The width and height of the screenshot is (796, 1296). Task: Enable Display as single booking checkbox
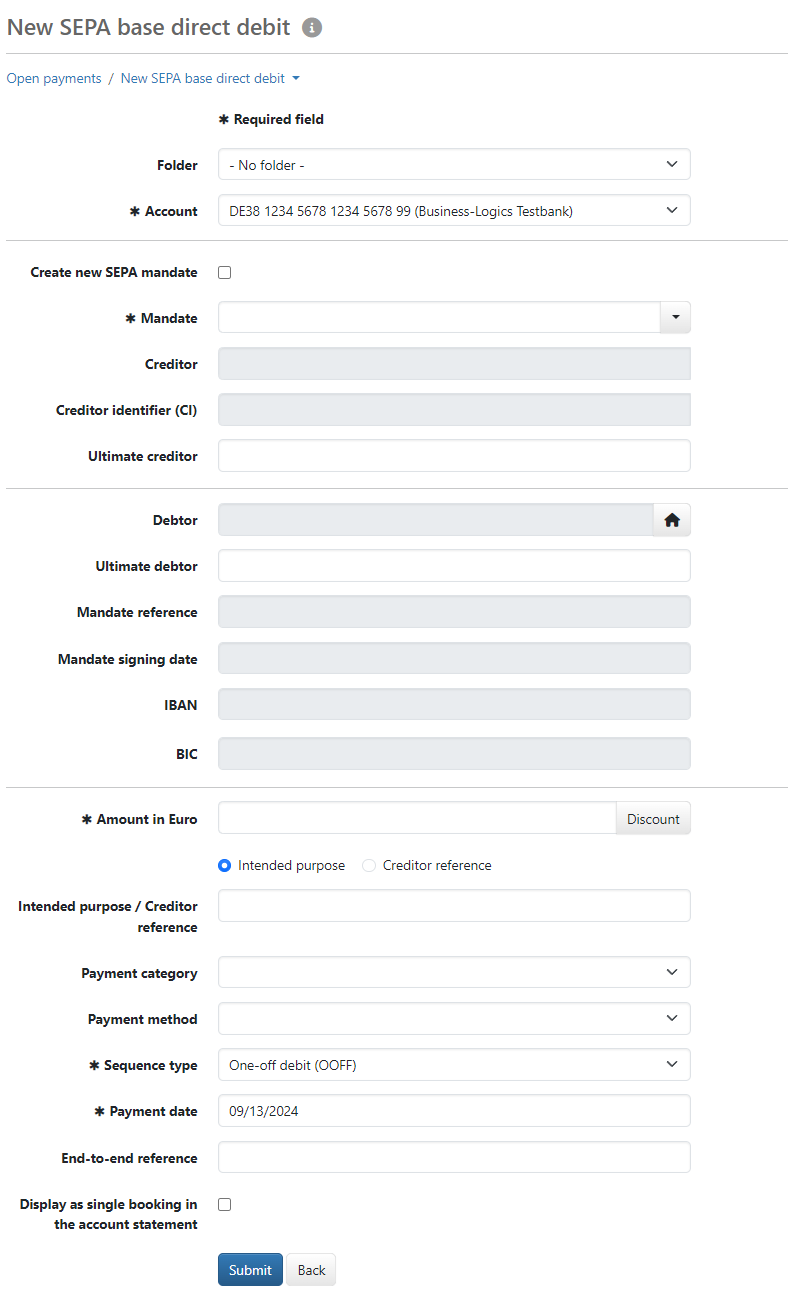(x=225, y=1204)
